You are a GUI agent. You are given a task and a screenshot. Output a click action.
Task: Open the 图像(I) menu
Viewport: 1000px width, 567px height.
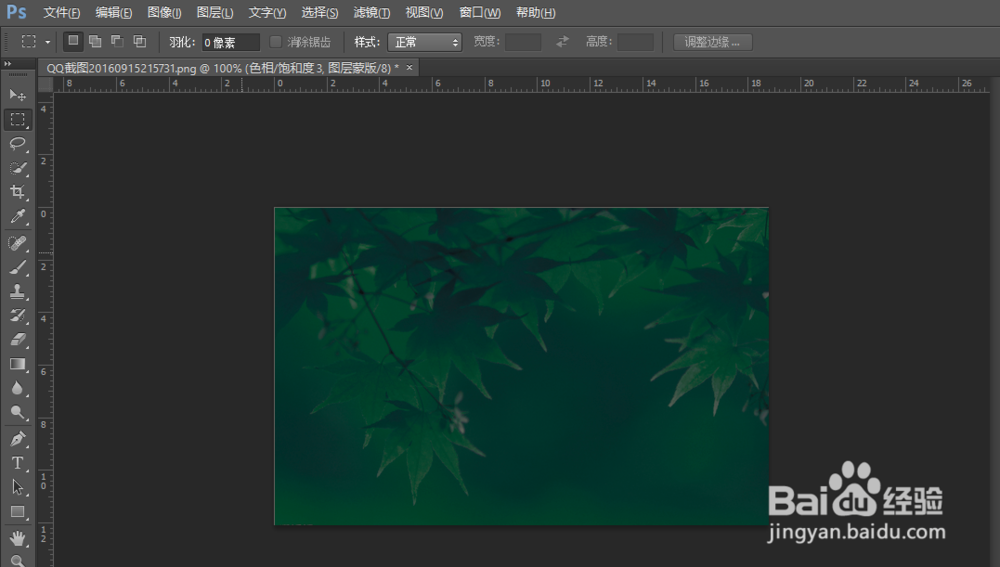[164, 13]
